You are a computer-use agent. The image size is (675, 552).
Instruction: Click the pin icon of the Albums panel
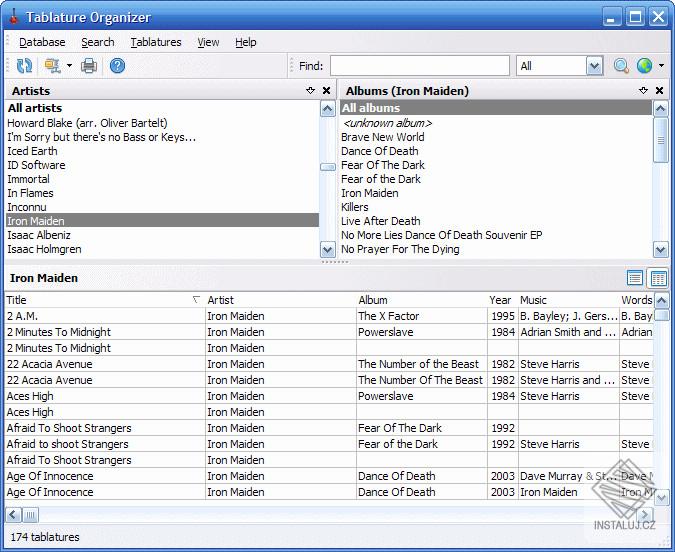pyautogui.click(x=643, y=90)
